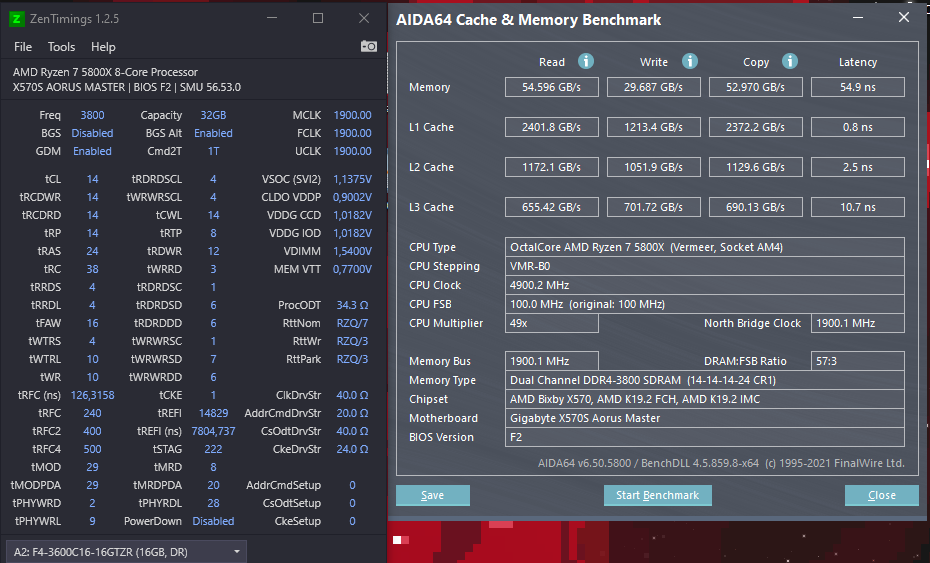Click the tREFI value 14829
The image size is (930, 563).
point(213,413)
